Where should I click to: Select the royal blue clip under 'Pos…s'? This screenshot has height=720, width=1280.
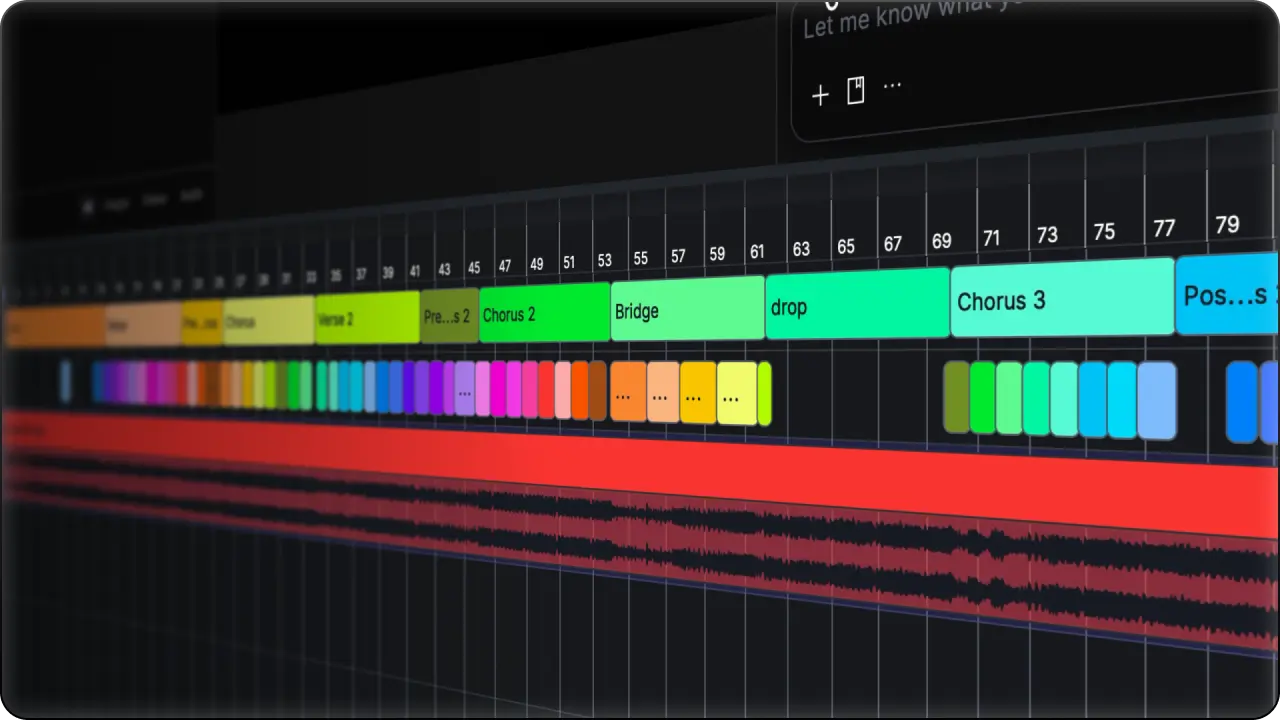pyautogui.click(x=1242, y=402)
